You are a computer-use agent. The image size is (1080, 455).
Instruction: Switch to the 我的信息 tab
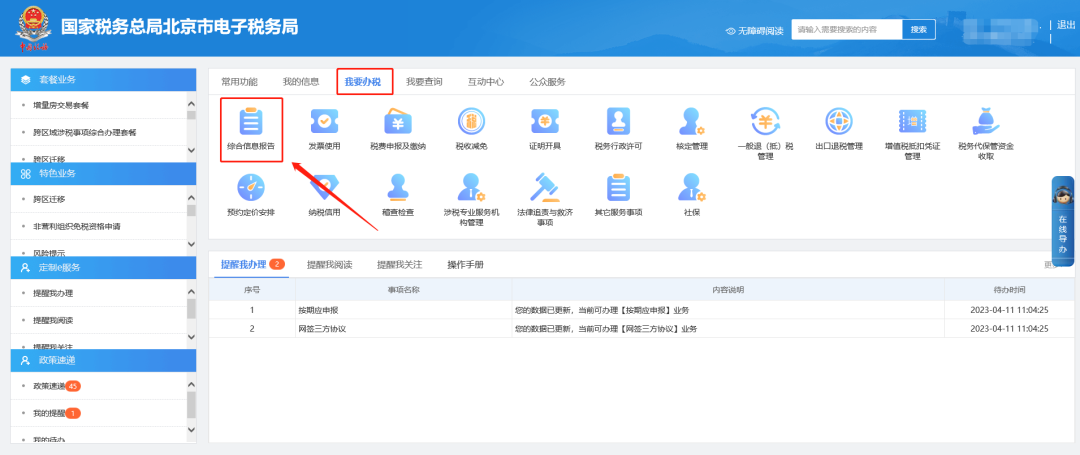pyautogui.click(x=301, y=82)
